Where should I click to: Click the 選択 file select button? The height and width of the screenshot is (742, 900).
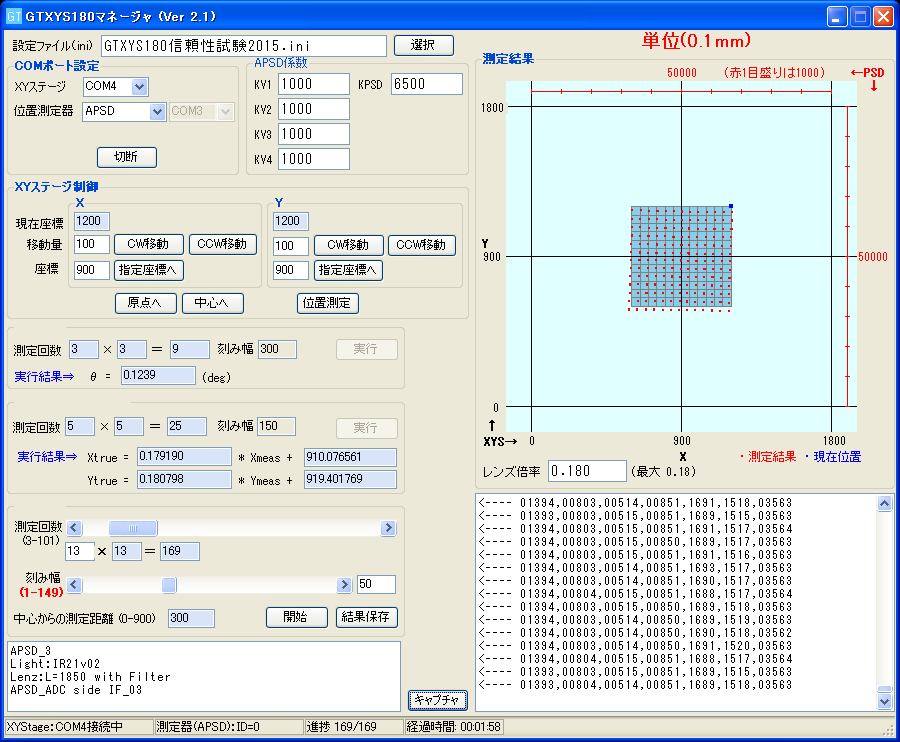click(x=423, y=45)
